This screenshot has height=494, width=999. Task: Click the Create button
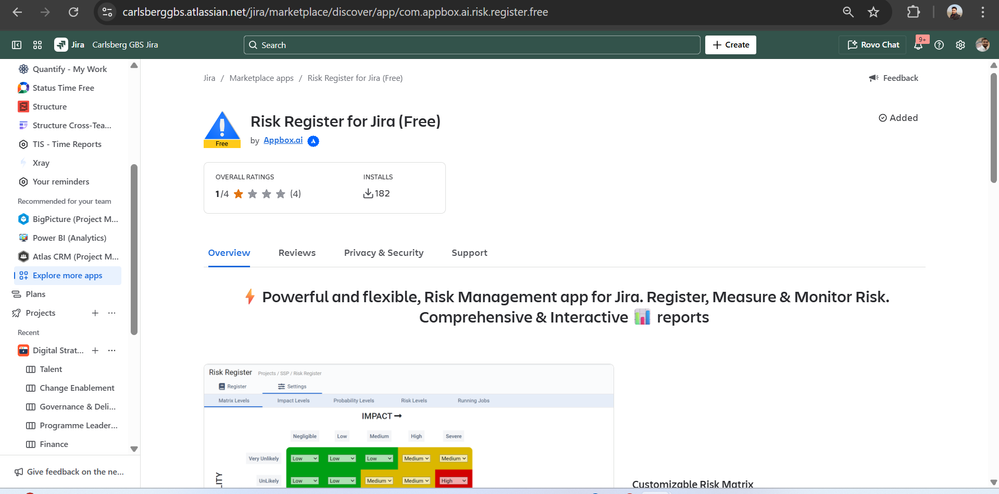click(x=730, y=45)
